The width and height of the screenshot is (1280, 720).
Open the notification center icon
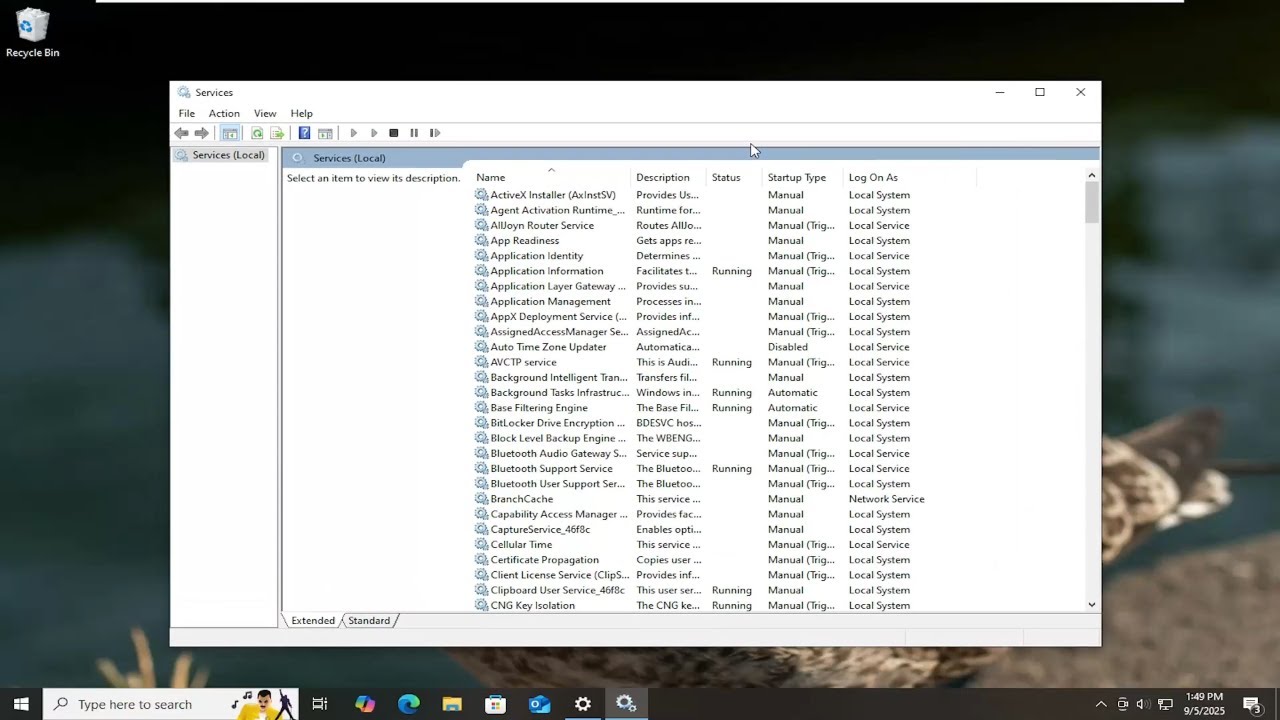(1251, 704)
